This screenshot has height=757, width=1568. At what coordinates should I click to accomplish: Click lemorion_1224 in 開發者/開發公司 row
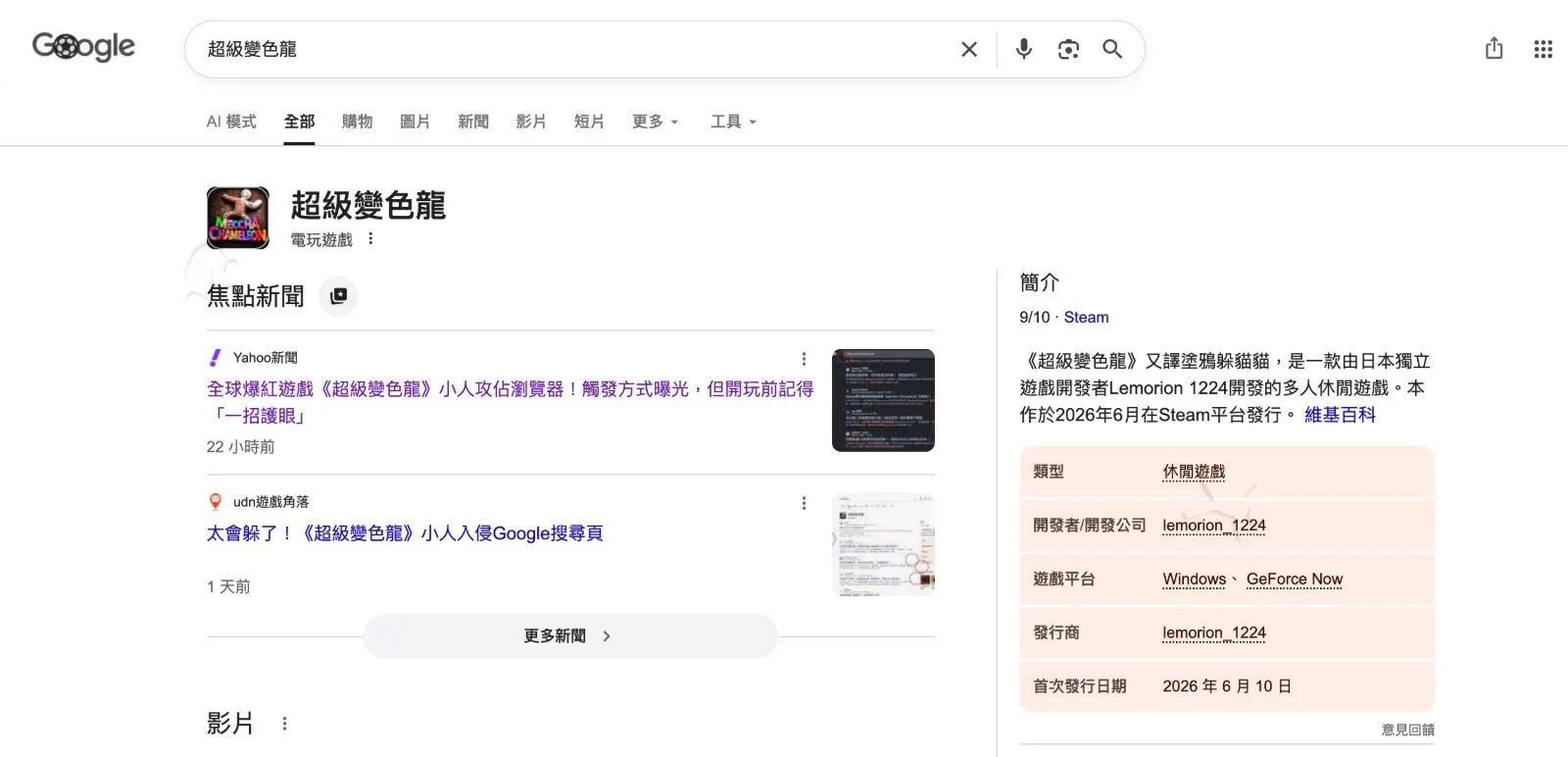(1214, 526)
